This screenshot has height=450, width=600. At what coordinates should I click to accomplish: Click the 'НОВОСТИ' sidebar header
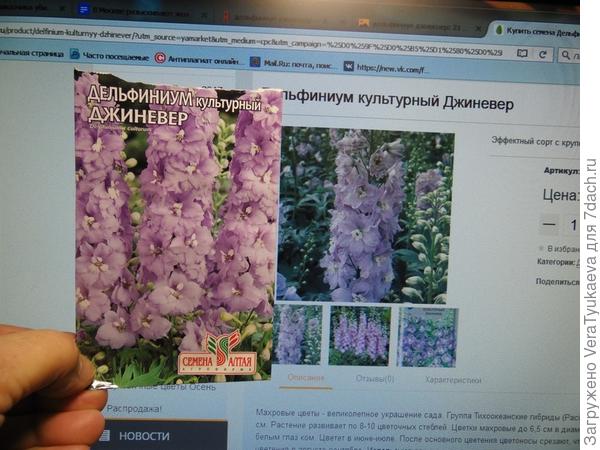144,436
